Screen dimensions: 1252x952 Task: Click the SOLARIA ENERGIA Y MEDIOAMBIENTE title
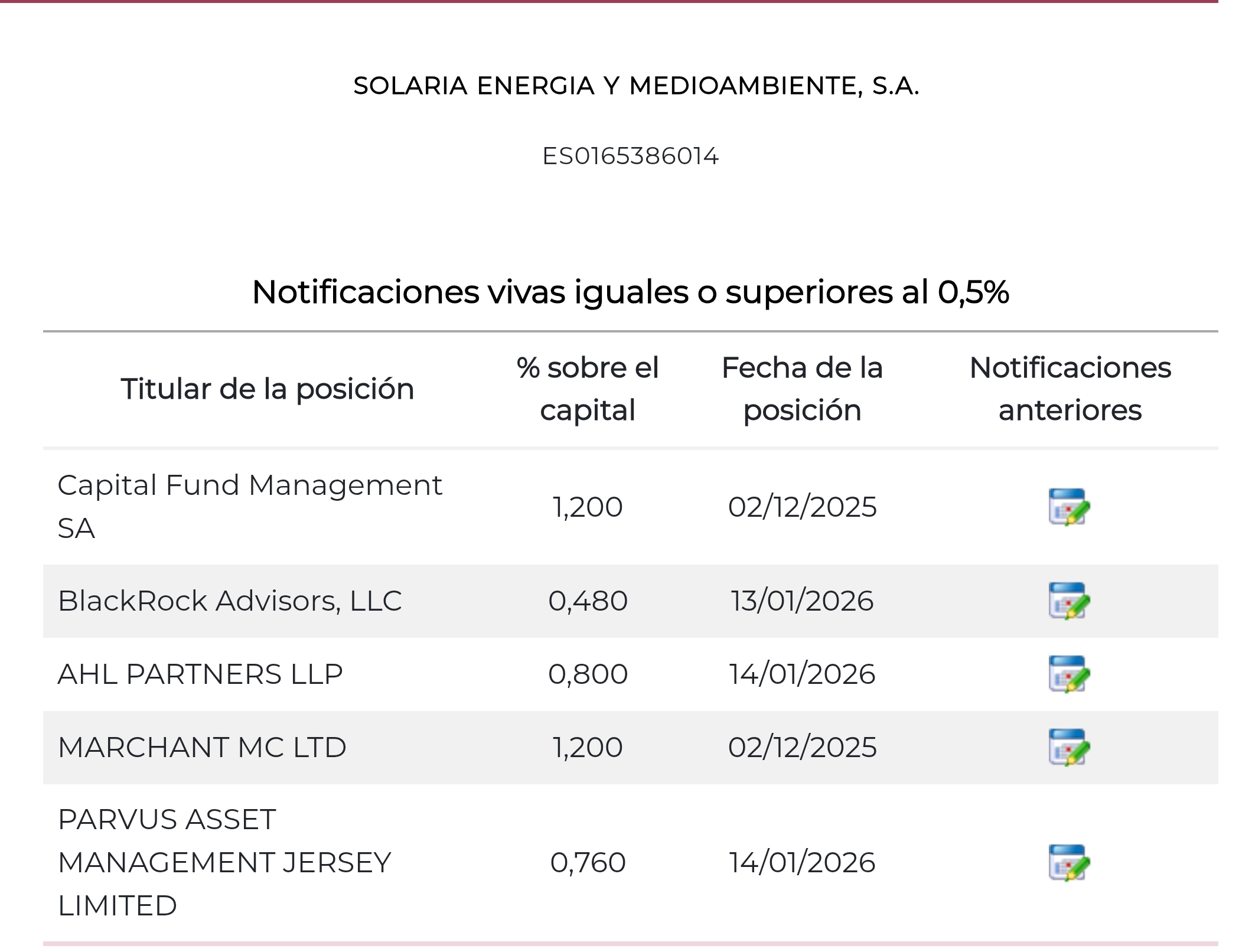point(636,86)
